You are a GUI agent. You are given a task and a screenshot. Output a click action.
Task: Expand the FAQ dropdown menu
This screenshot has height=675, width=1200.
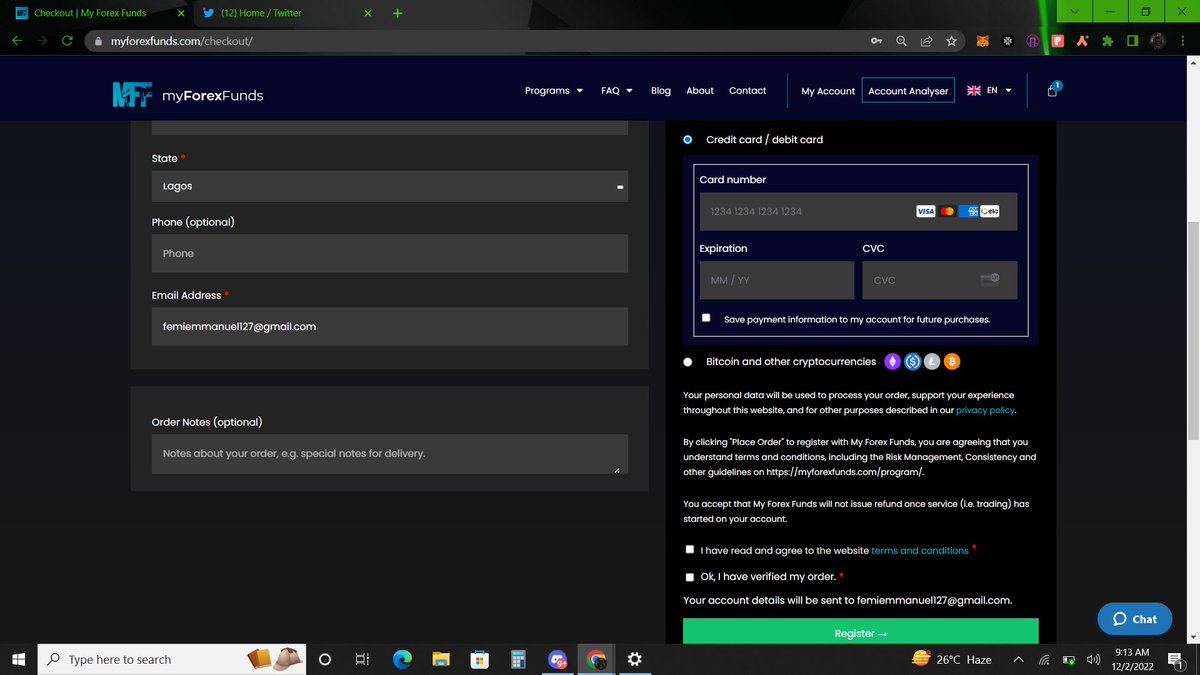pyautogui.click(x=617, y=91)
